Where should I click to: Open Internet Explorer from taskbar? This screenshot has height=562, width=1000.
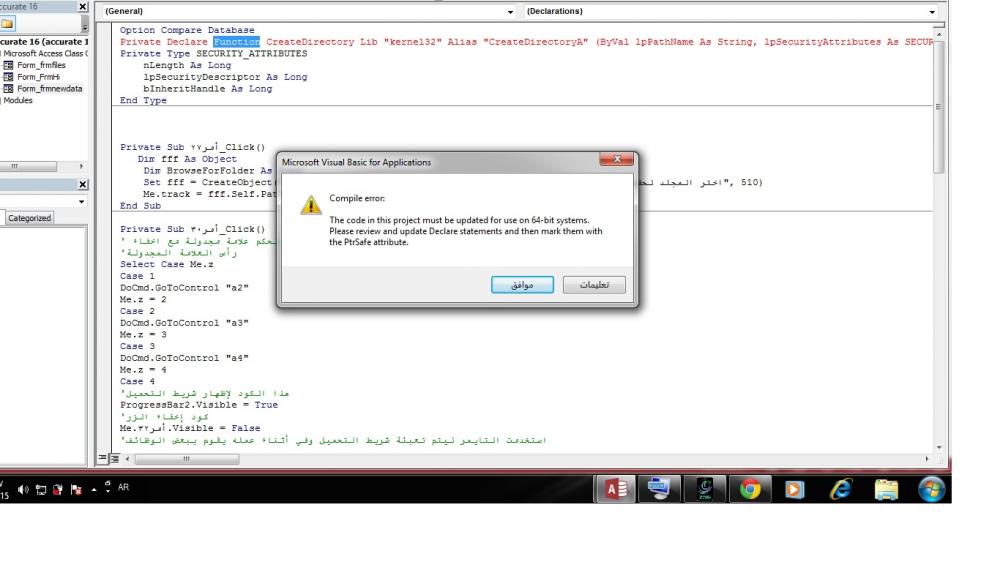[x=841, y=489]
